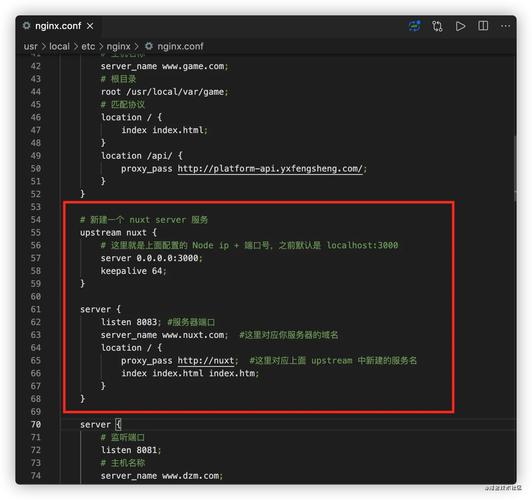This screenshot has height=500, width=532.
Task: Select the usr breadcrumb segment
Action: [x=31, y=46]
